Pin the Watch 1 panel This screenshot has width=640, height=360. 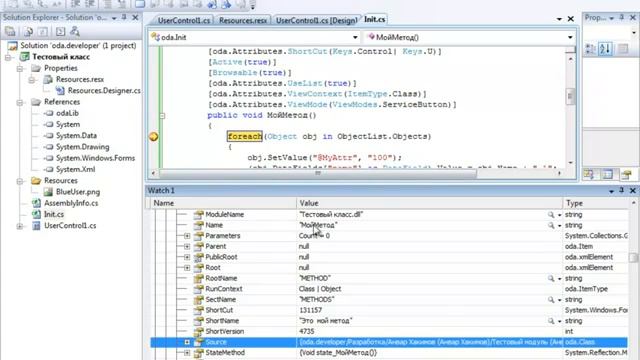click(x=622, y=190)
